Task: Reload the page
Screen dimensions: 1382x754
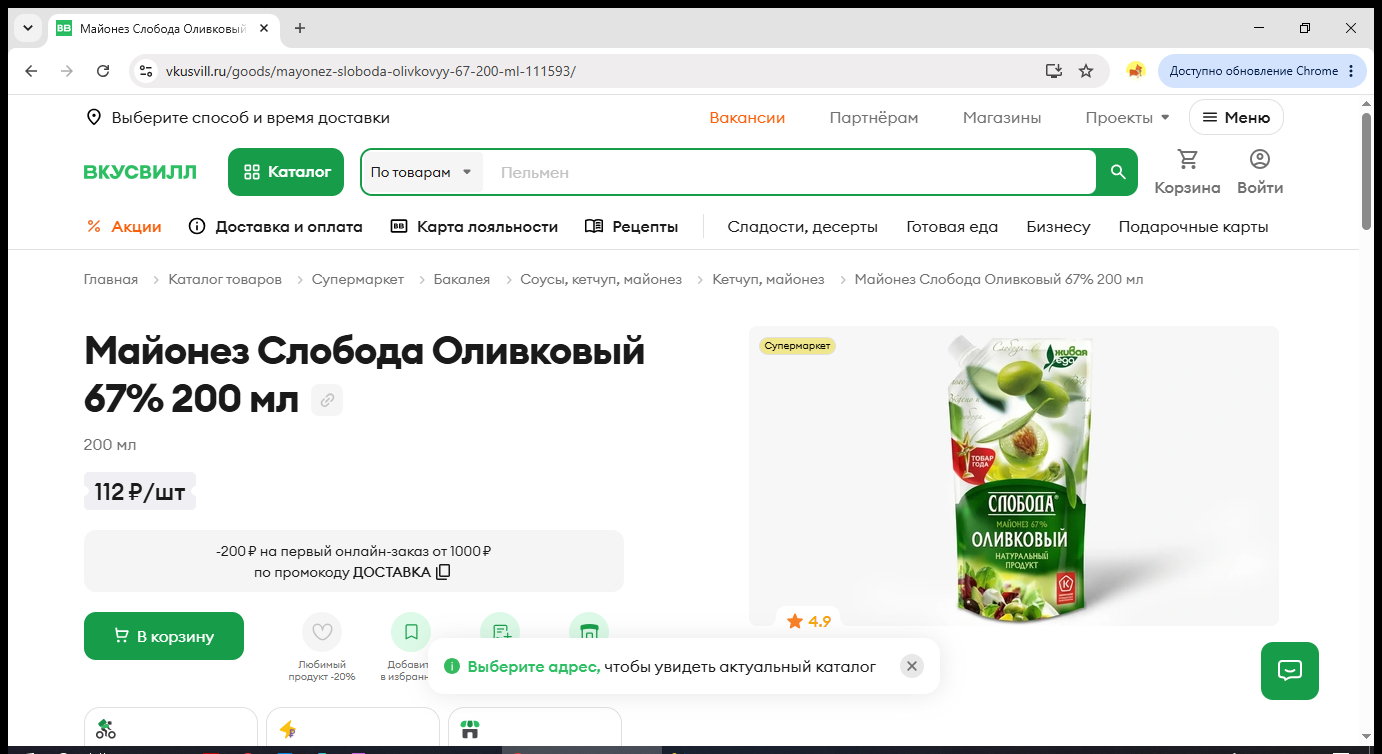Action: click(x=103, y=71)
